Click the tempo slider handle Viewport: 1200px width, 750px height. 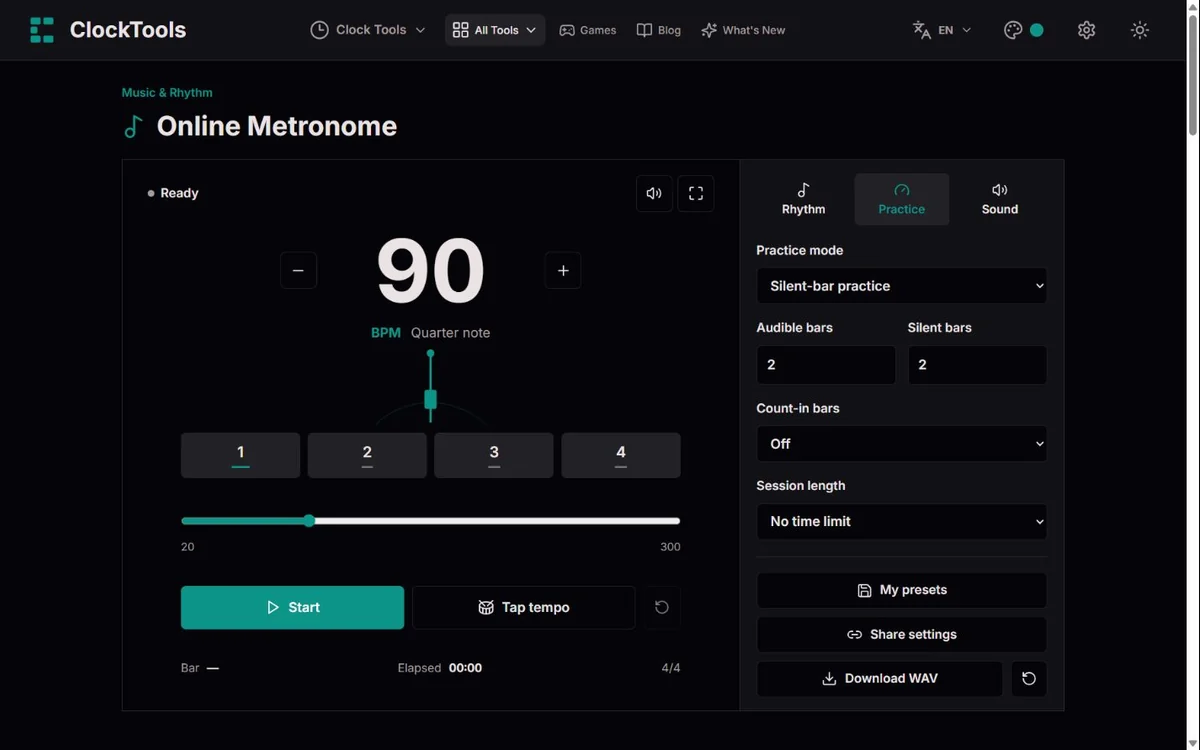pyautogui.click(x=309, y=521)
